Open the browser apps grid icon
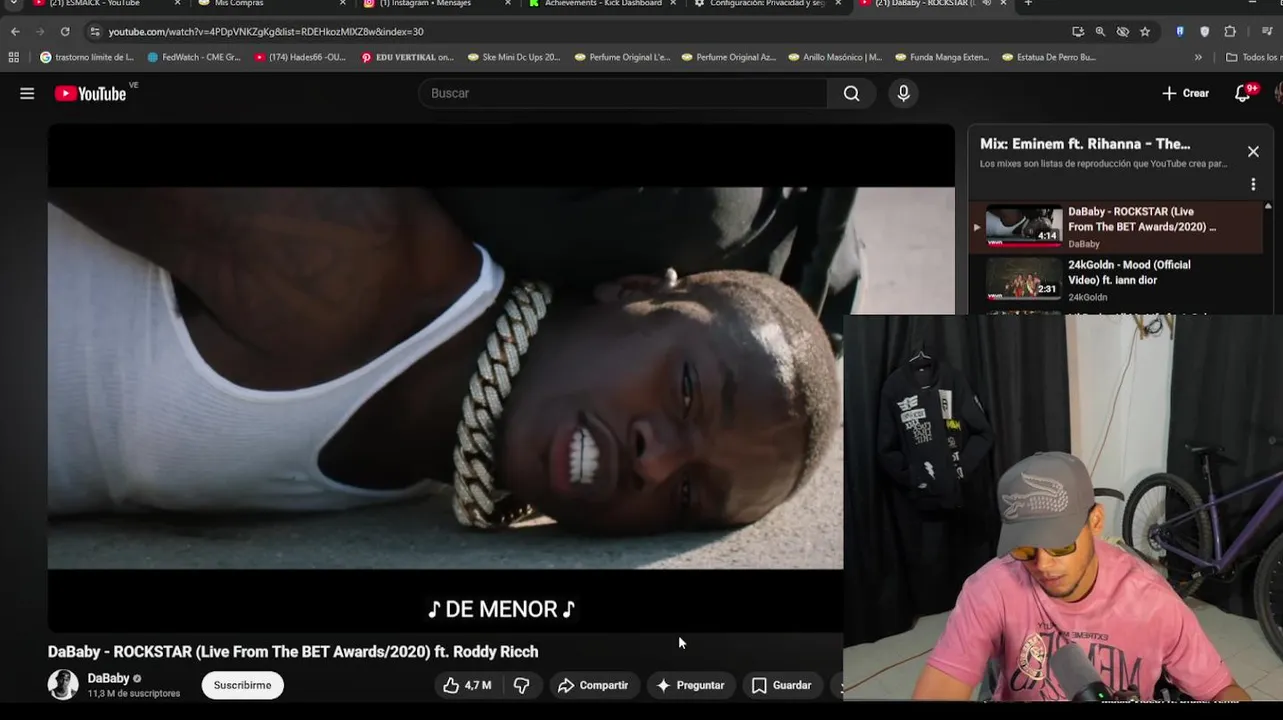 click(x=13, y=57)
